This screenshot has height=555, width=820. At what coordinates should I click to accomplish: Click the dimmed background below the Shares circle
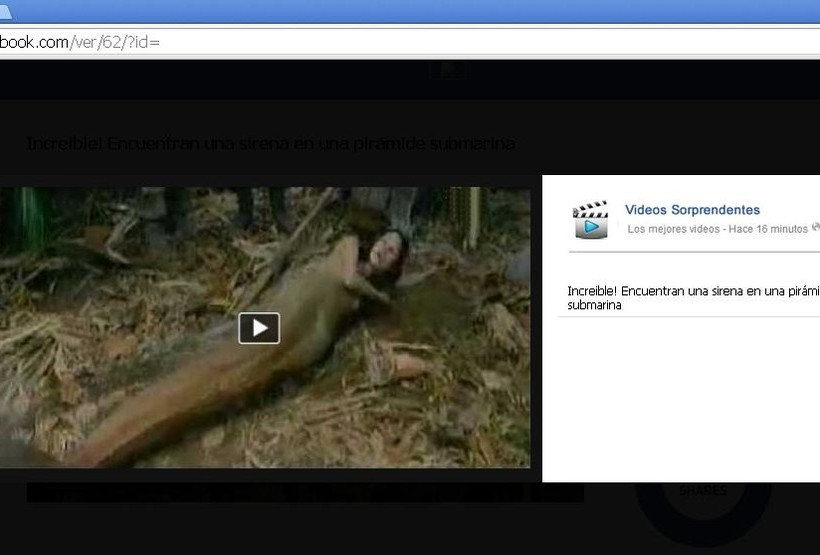703,548
